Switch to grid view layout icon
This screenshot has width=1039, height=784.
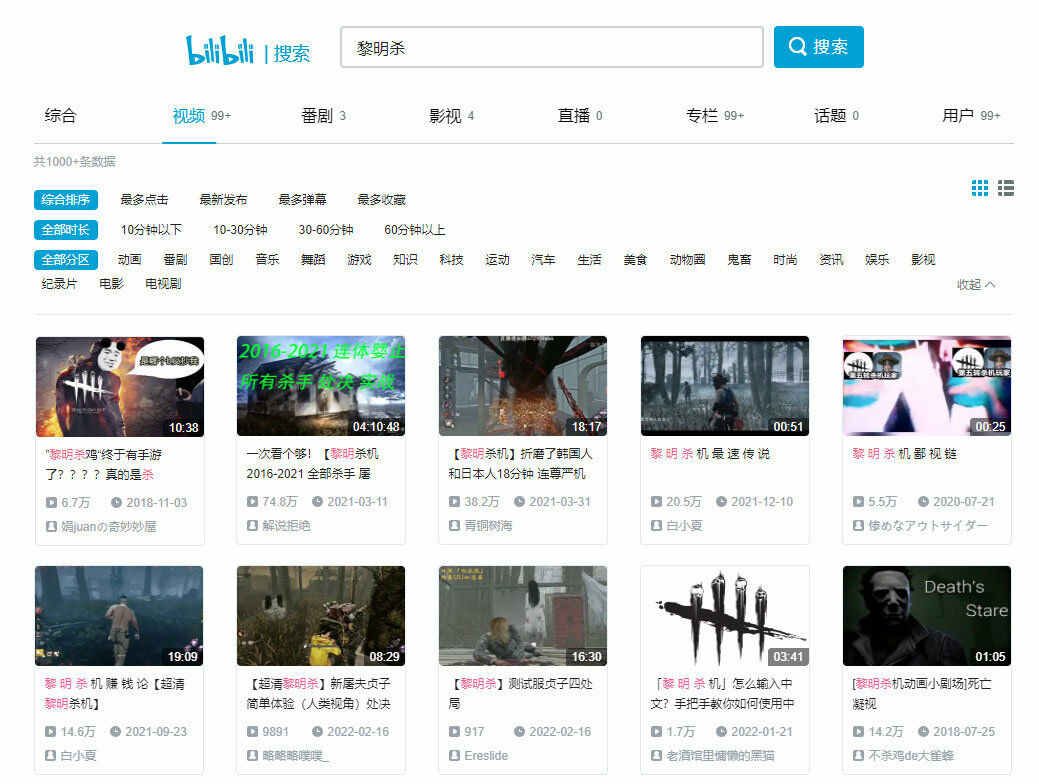pos(980,188)
